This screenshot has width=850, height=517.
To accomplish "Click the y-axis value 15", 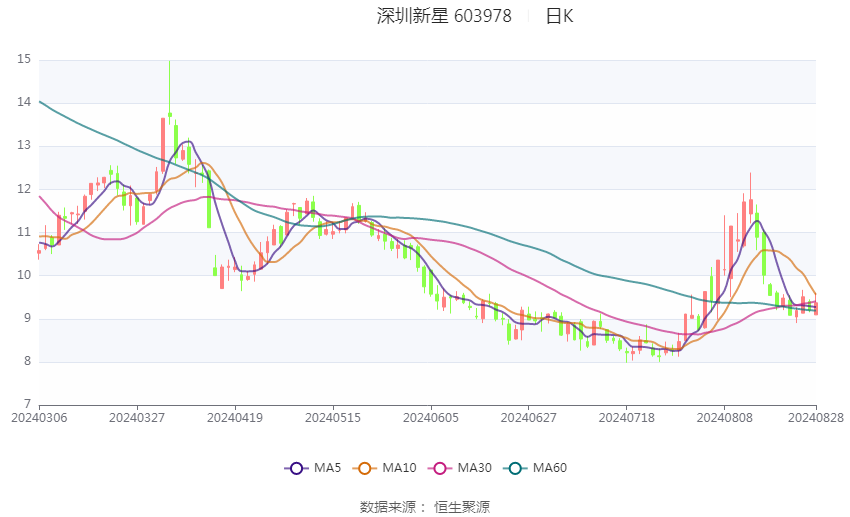I will point(24,59).
